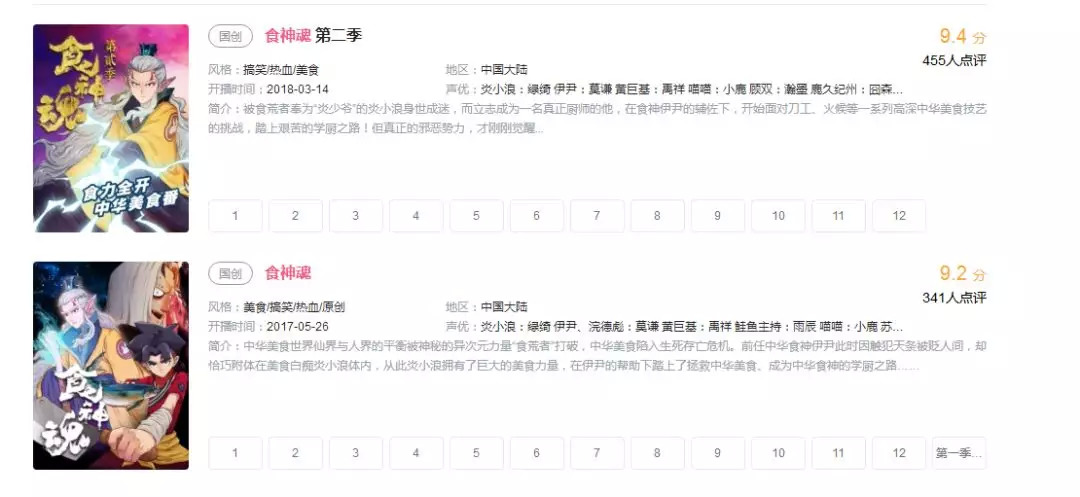Open the first-season 食神魂 title link
The image size is (1080, 497).
(x=288, y=273)
